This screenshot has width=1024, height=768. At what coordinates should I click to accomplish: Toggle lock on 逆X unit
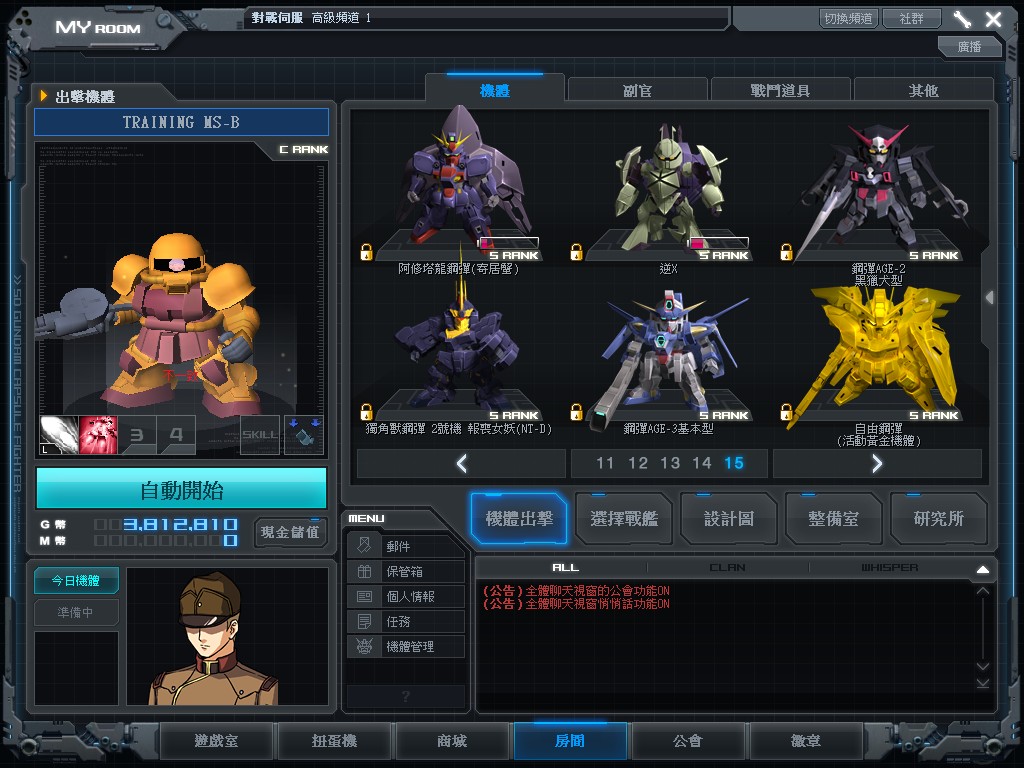pos(576,252)
